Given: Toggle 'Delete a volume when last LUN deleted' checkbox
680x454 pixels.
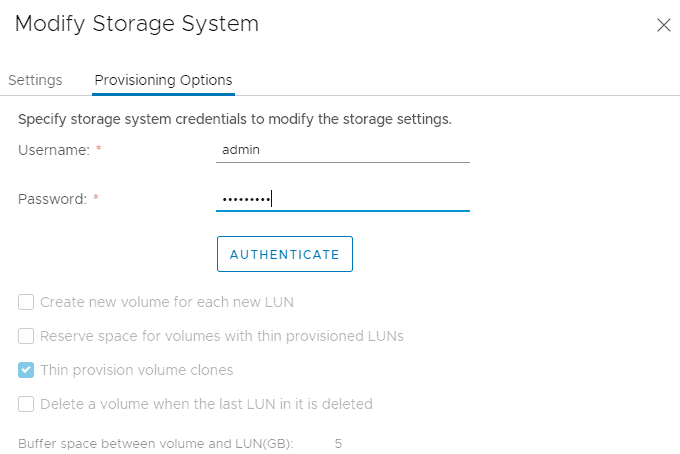Looking at the screenshot, I should 26,404.
